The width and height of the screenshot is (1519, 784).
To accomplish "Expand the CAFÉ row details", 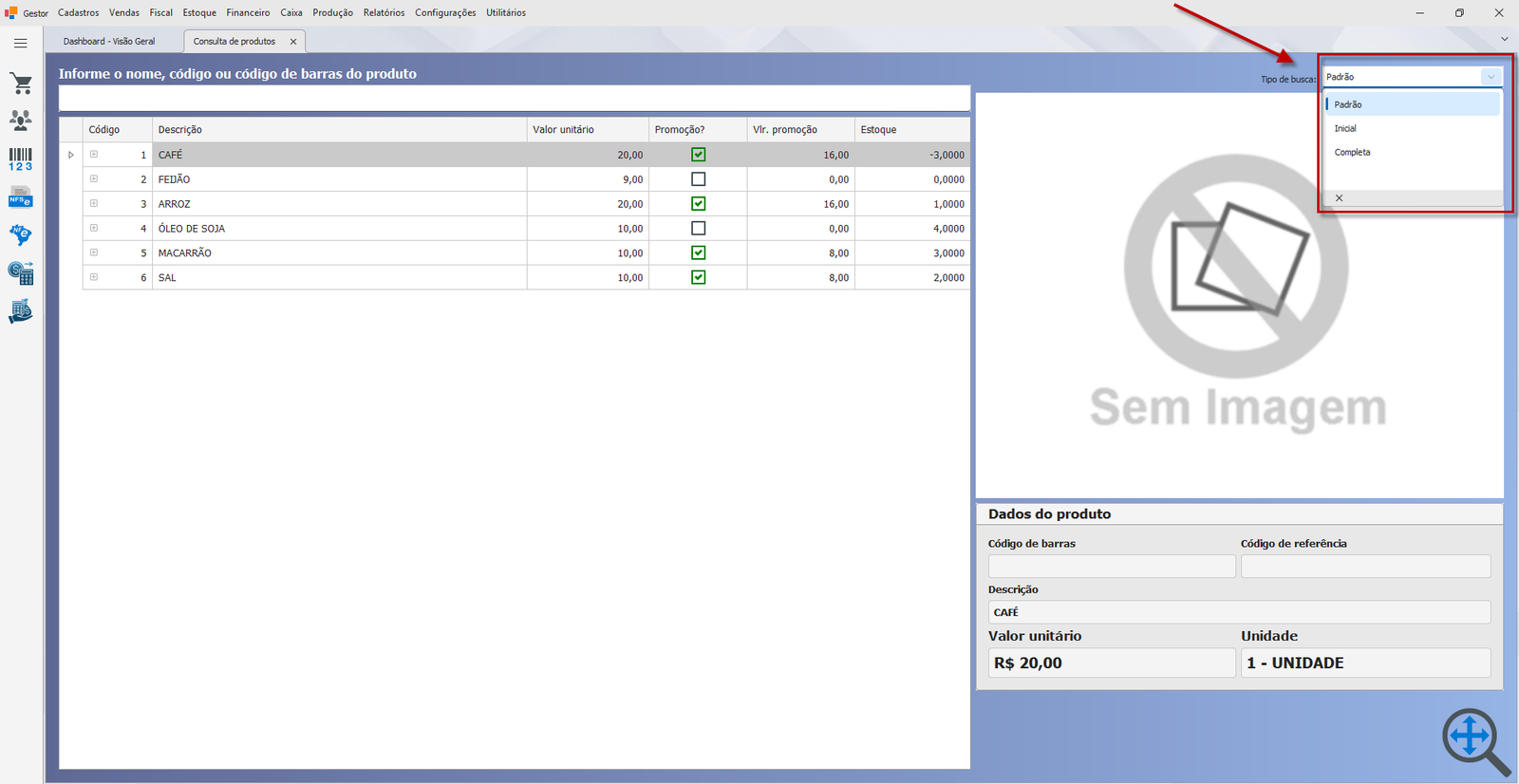I will [x=94, y=154].
